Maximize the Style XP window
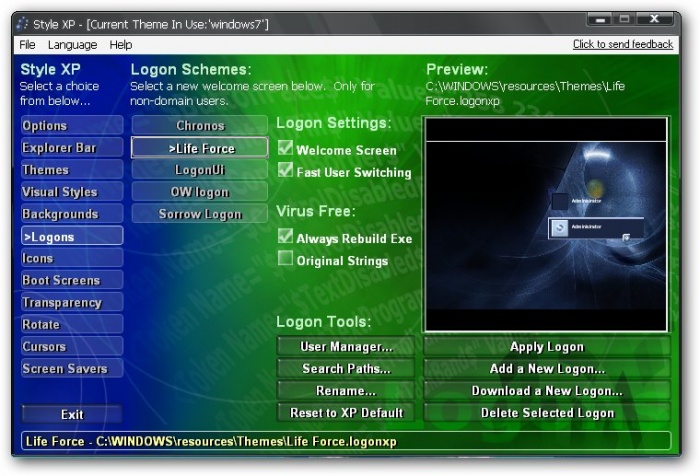The height and width of the screenshot is (476, 700). [624, 19]
